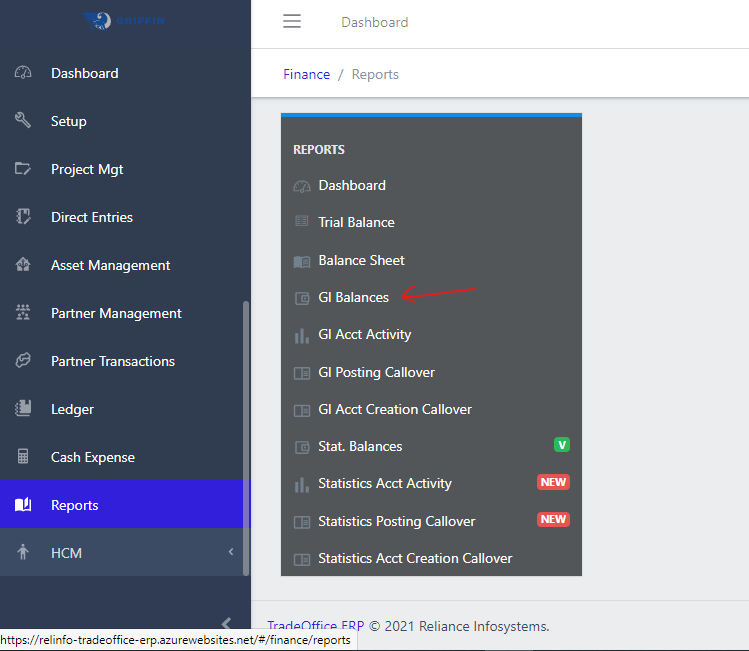Open the Ledger section

click(x=125, y=409)
